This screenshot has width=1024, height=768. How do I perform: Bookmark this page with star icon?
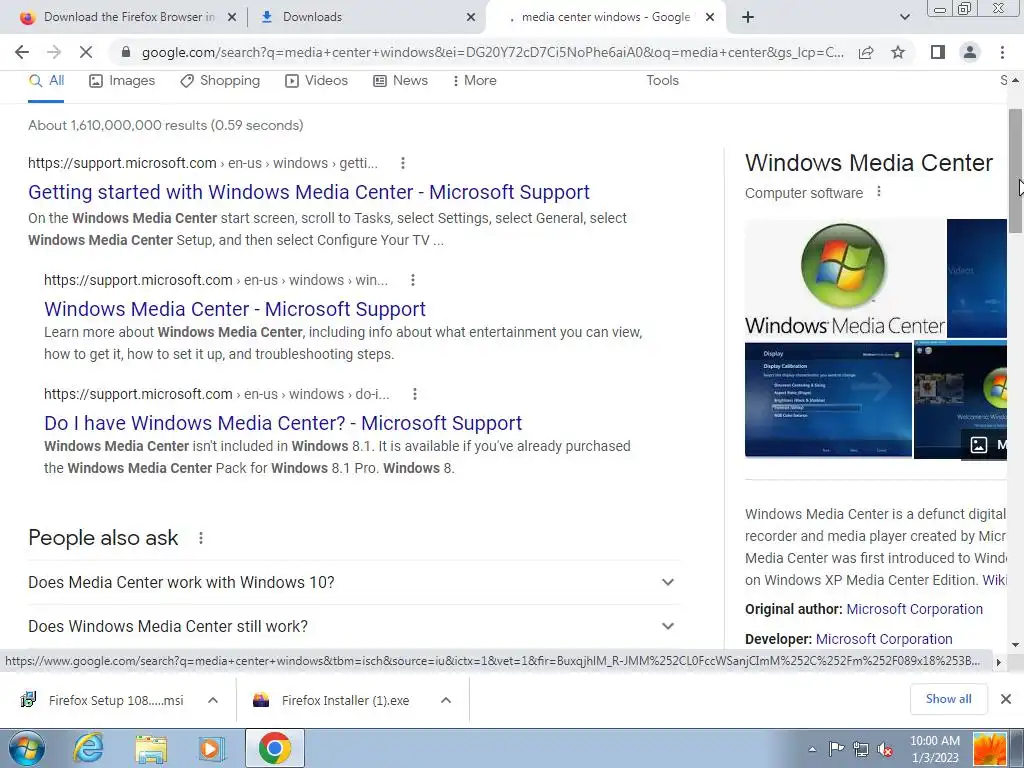[899, 52]
